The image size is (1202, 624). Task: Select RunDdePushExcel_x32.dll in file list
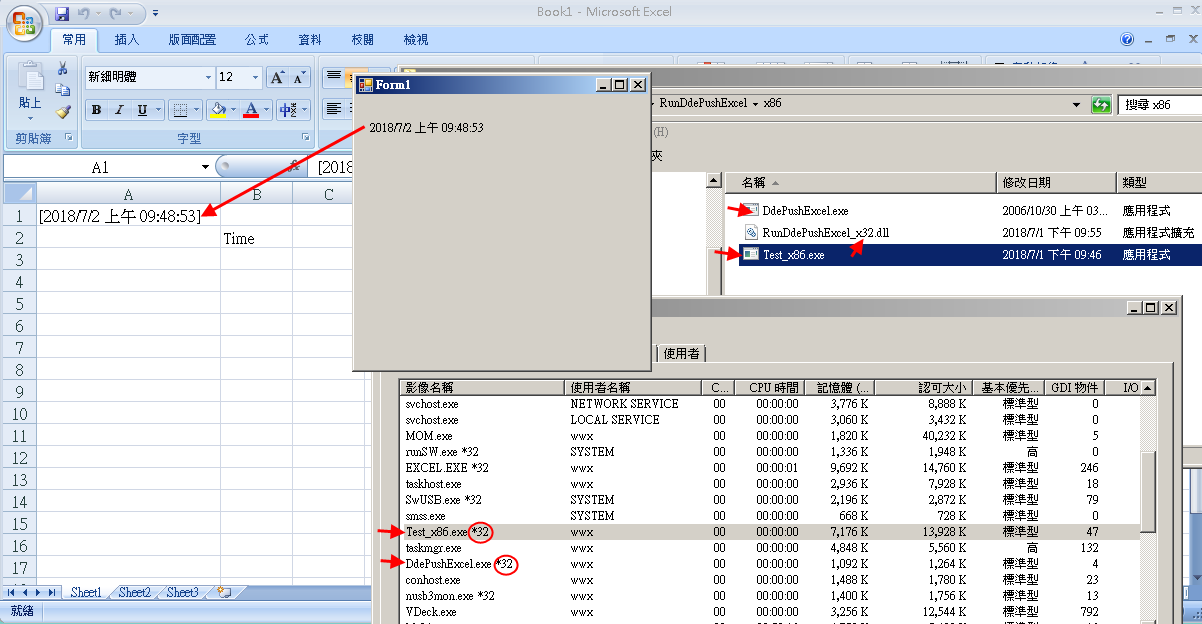(825, 233)
